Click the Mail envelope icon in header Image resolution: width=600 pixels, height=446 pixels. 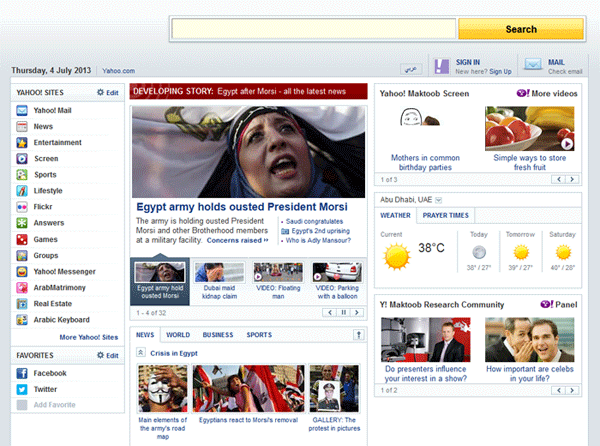[533, 64]
